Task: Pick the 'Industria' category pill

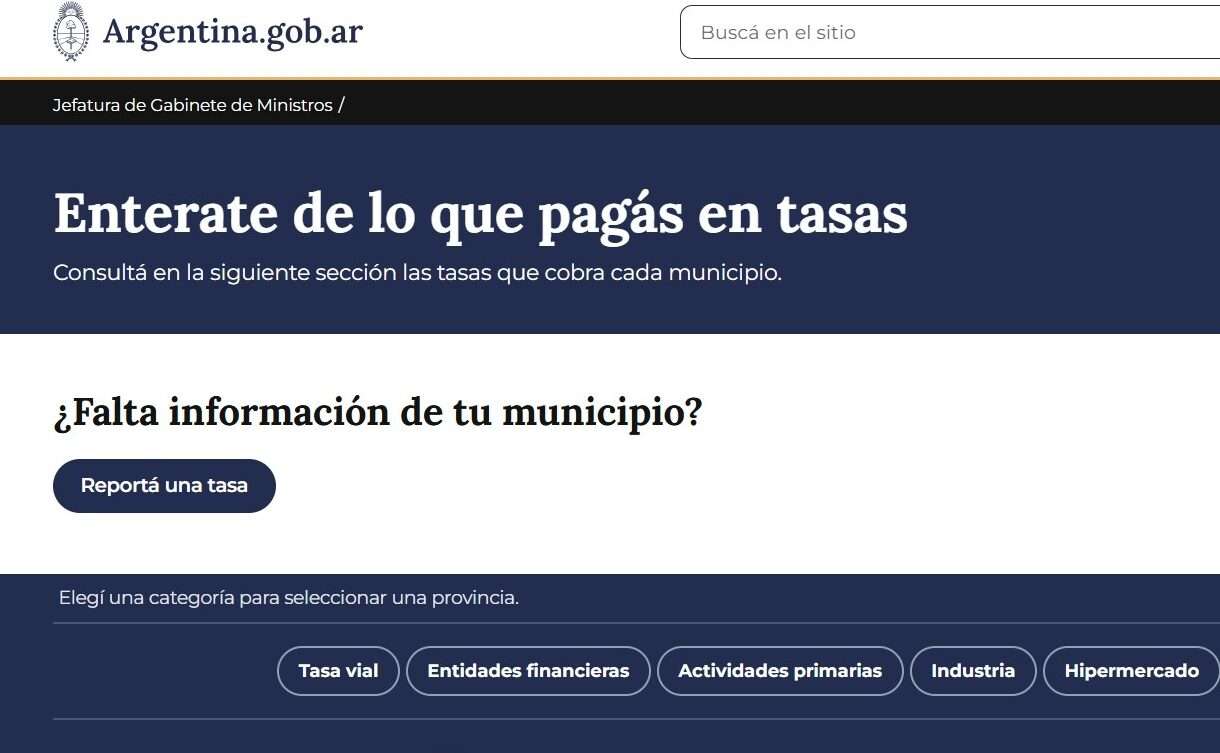Action: (972, 671)
